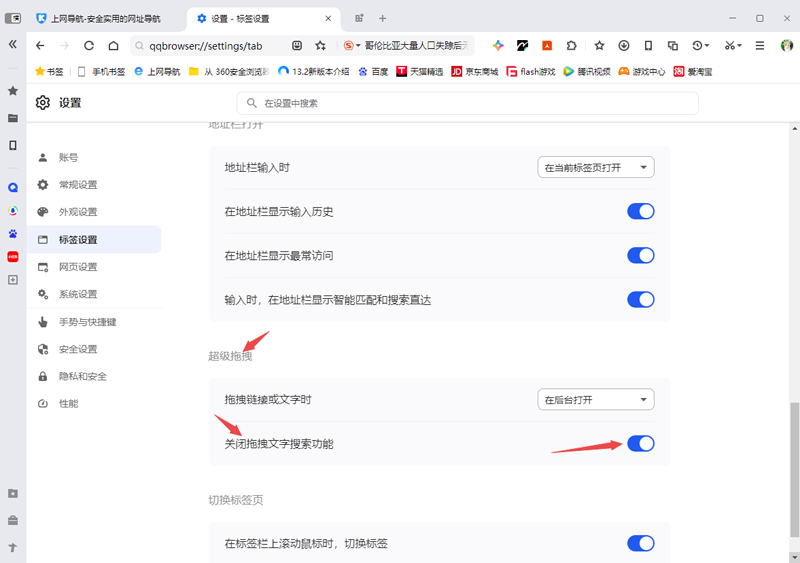The image size is (800, 563).
Task: Click the smiley icon in the address bar
Action: point(296,46)
